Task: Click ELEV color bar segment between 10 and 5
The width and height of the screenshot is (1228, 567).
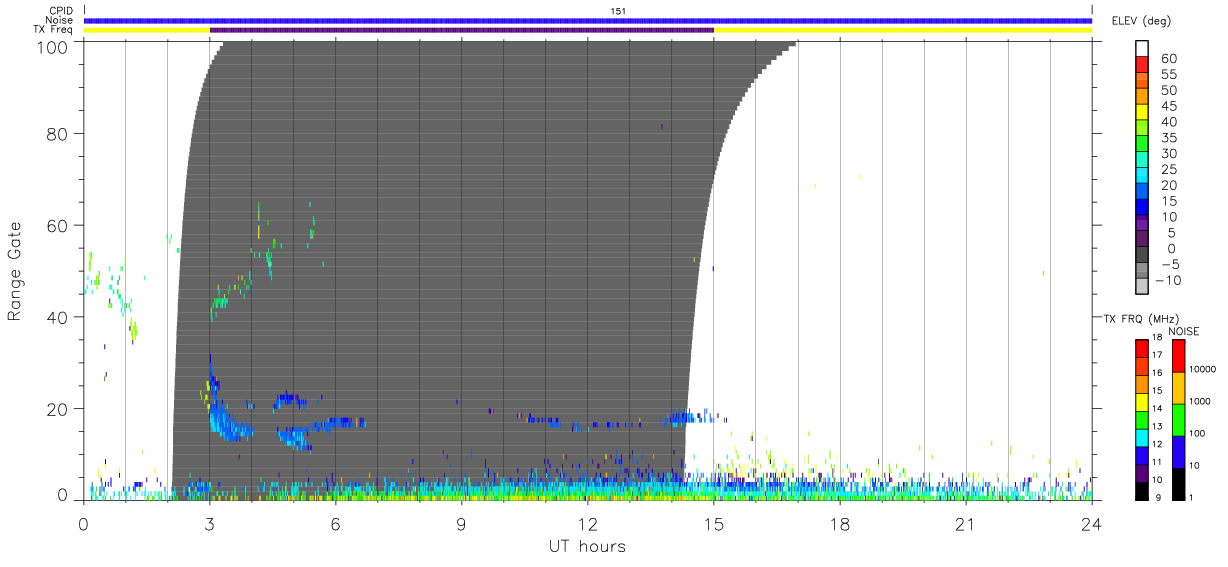Action: (x=1142, y=224)
